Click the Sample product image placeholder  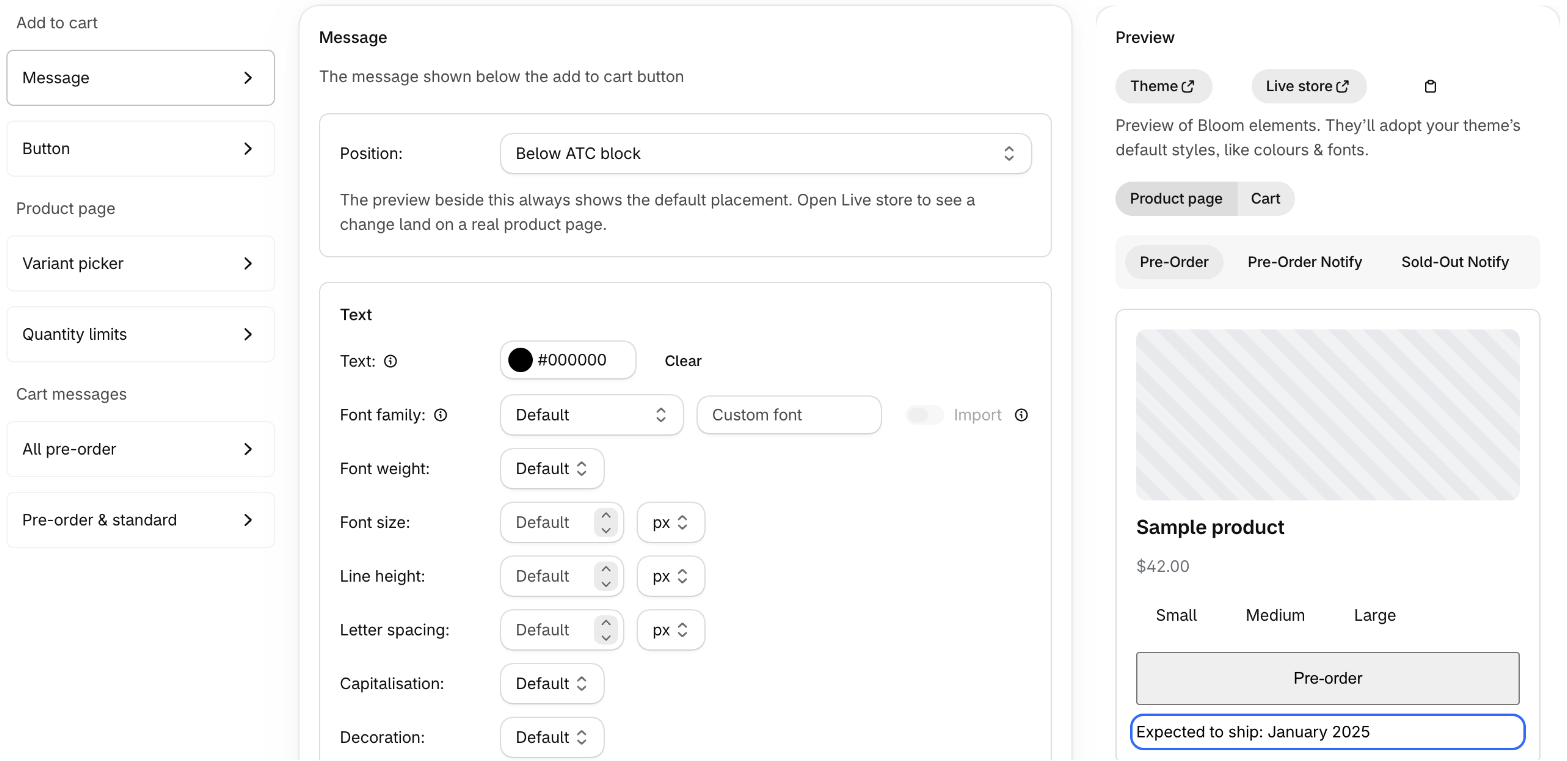1327,415
